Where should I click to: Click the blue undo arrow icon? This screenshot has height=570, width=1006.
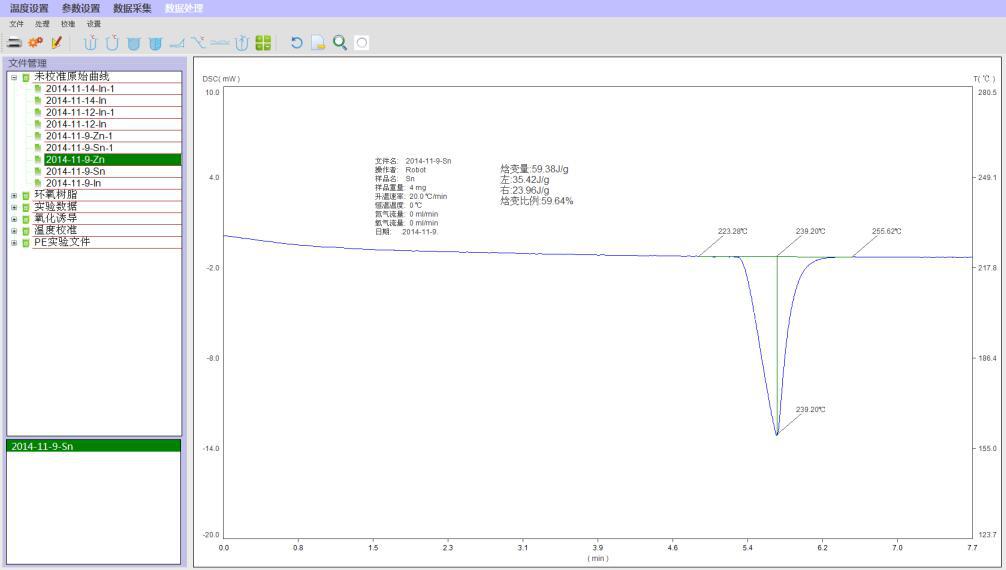[296, 43]
